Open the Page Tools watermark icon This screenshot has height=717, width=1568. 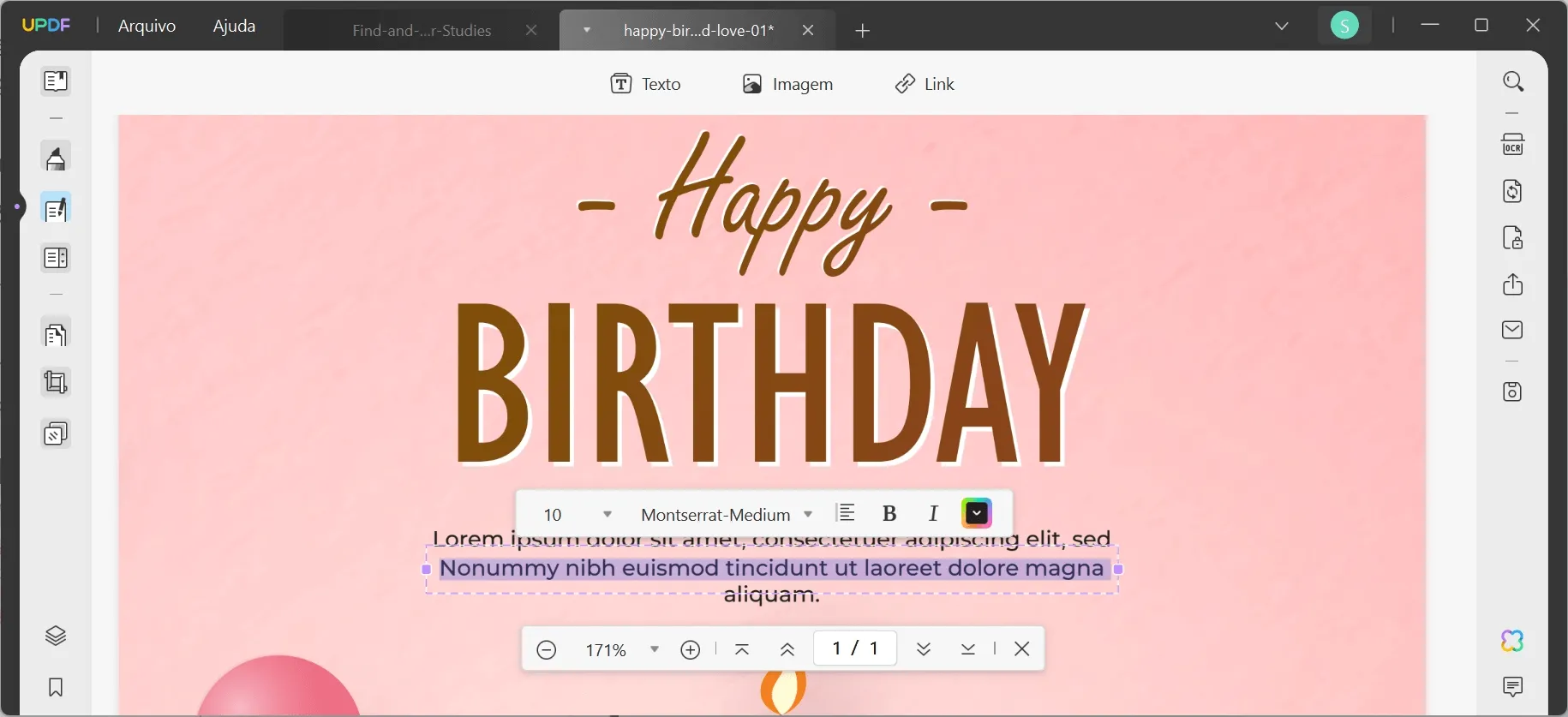[56, 434]
